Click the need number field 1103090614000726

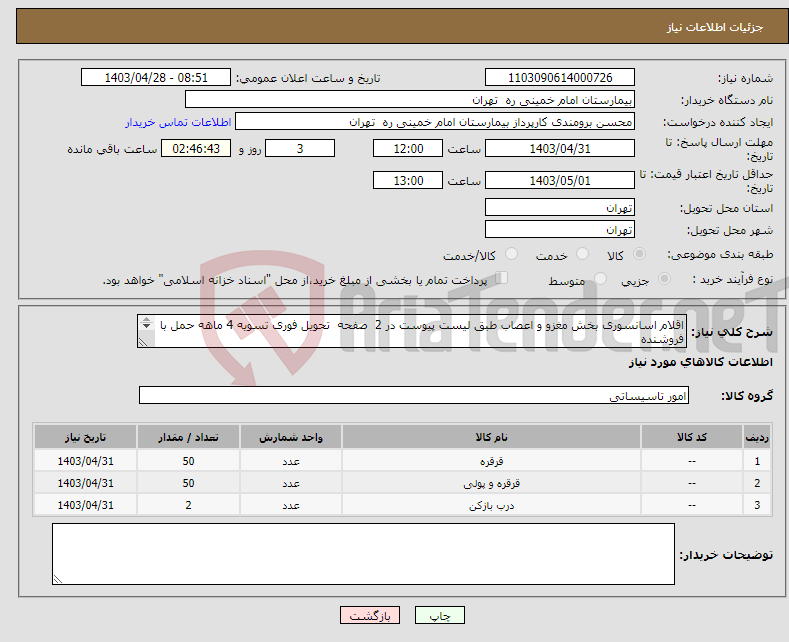coord(560,78)
